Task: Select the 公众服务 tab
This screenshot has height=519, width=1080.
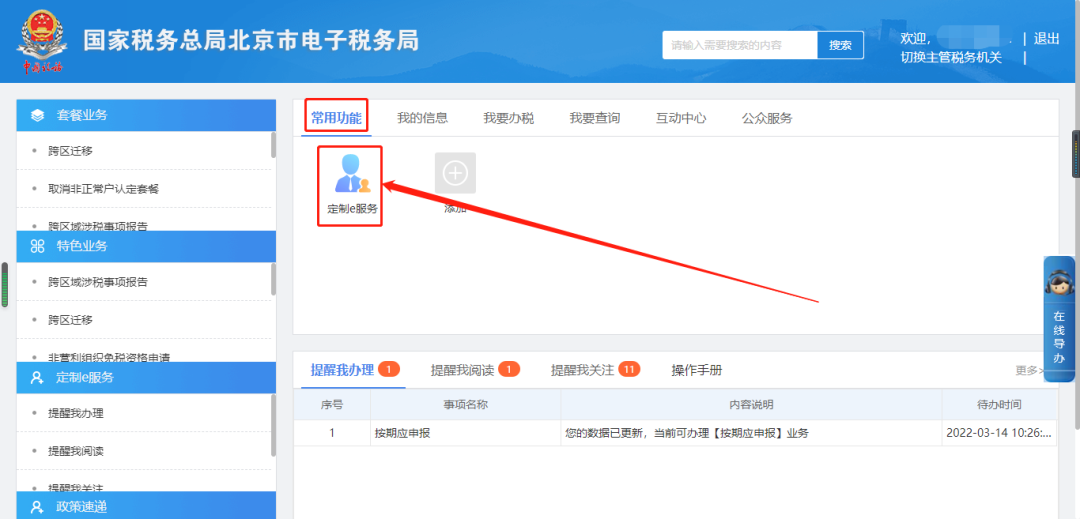Action: point(767,118)
